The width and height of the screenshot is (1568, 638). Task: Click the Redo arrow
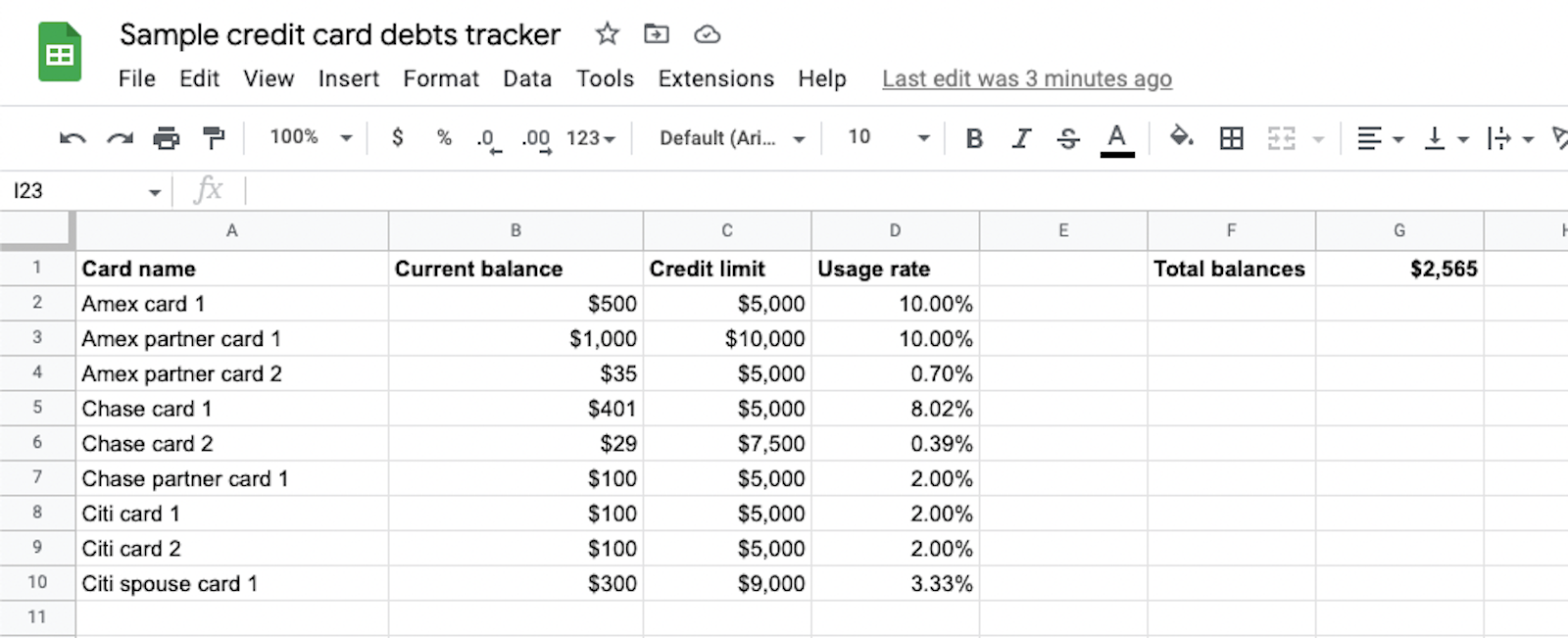(120, 138)
